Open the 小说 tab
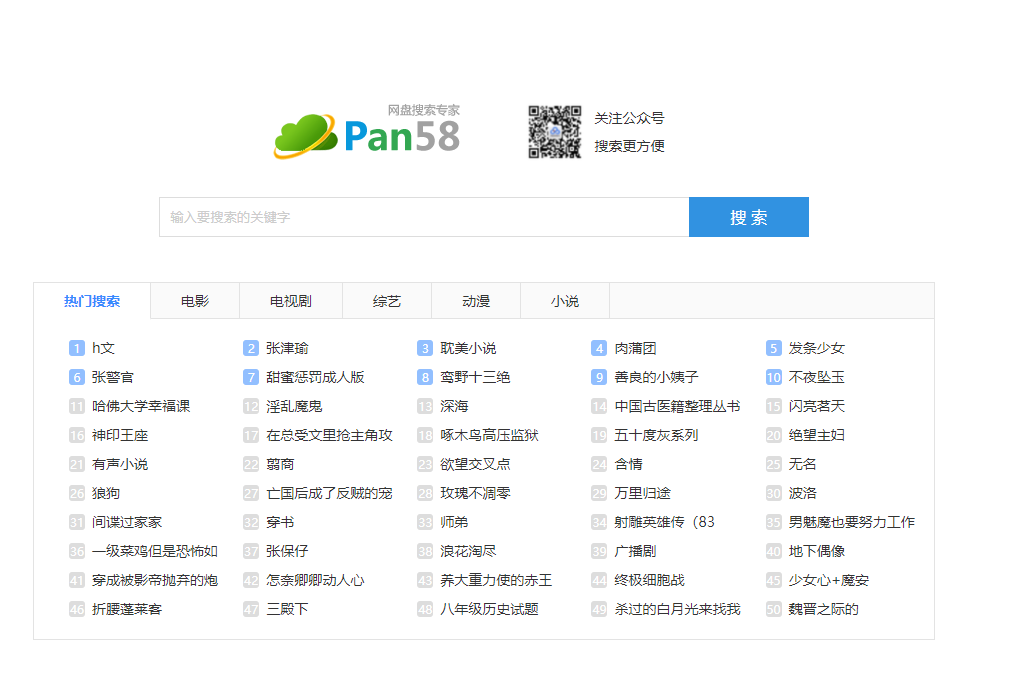 pyautogui.click(x=565, y=301)
